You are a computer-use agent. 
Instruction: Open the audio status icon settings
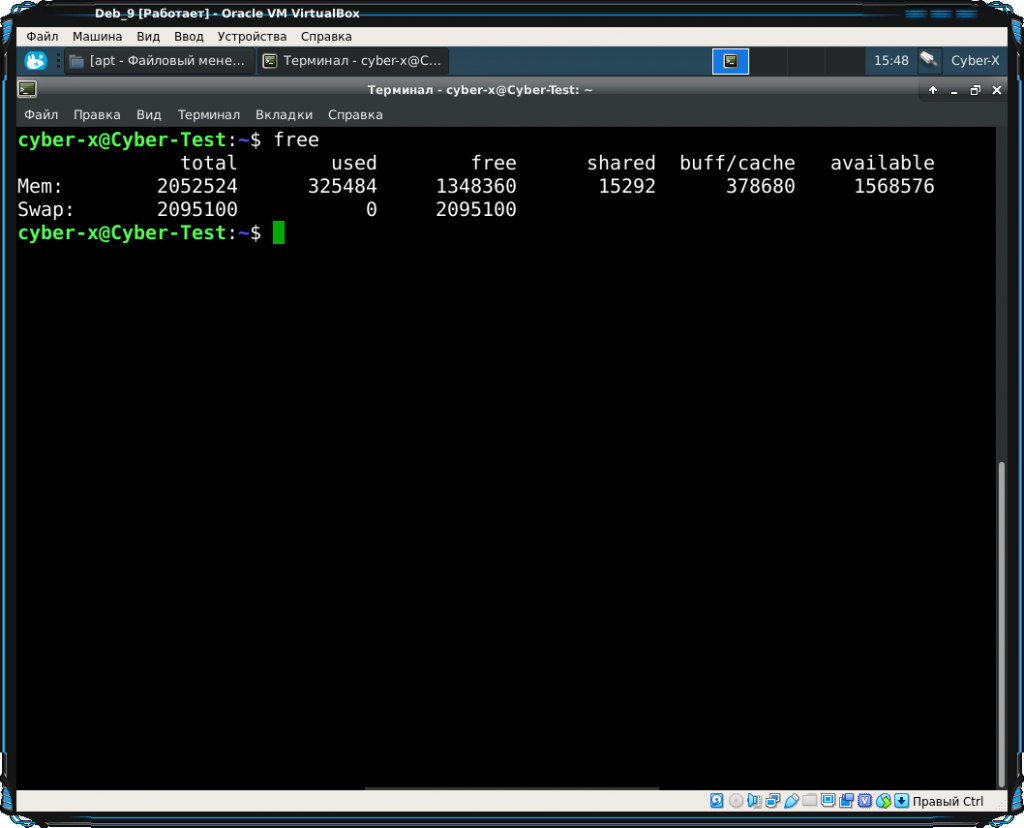click(x=754, y=801)
